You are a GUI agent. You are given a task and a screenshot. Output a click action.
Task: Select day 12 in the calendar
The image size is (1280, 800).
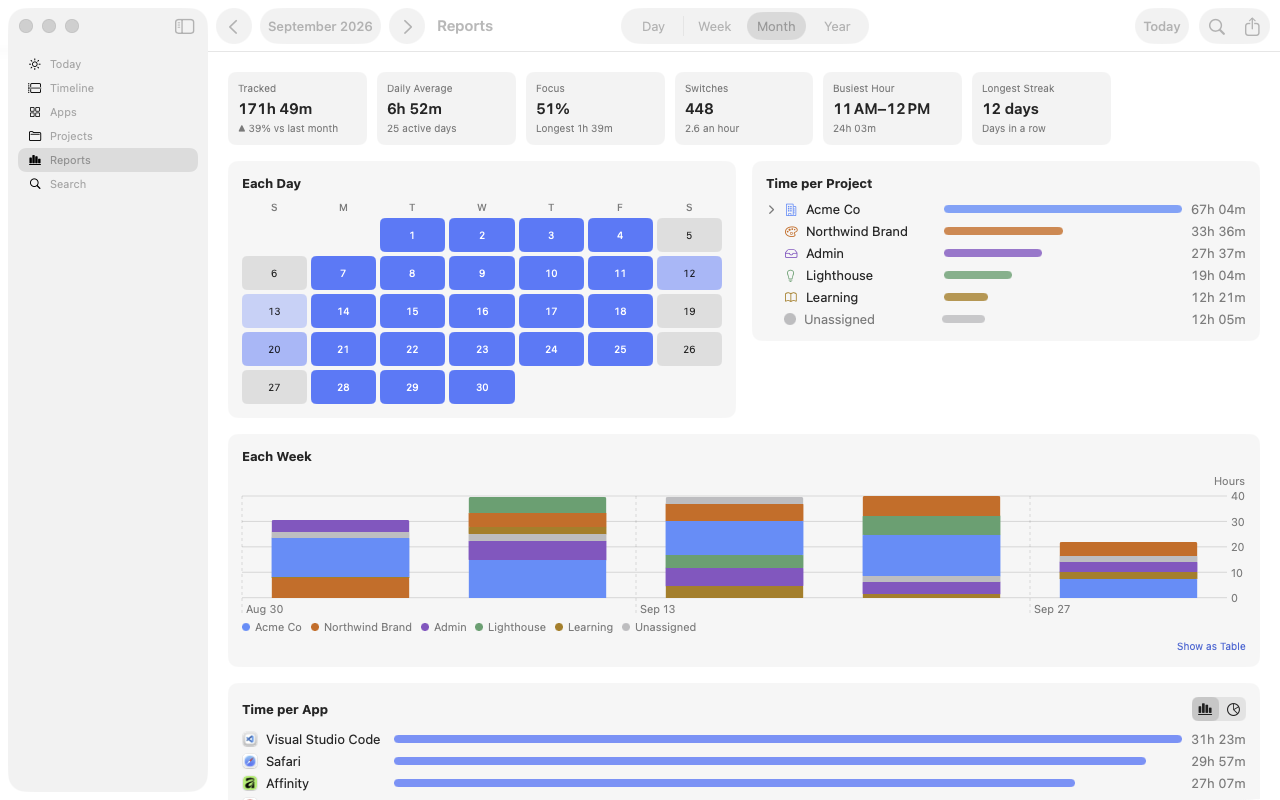(689, 273)
